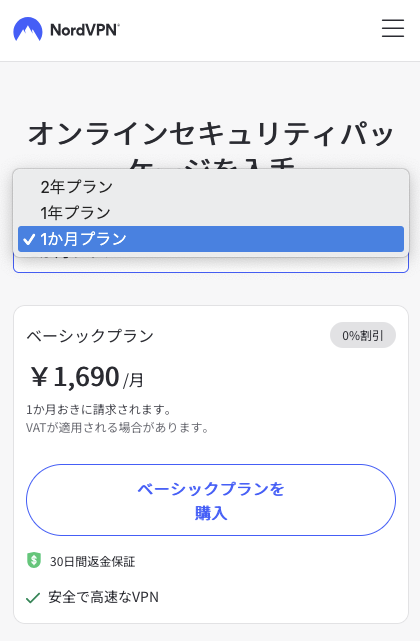Click the green money-back shield icon
420x641 pixels.
pyautogui.click(x=34, y=560)
